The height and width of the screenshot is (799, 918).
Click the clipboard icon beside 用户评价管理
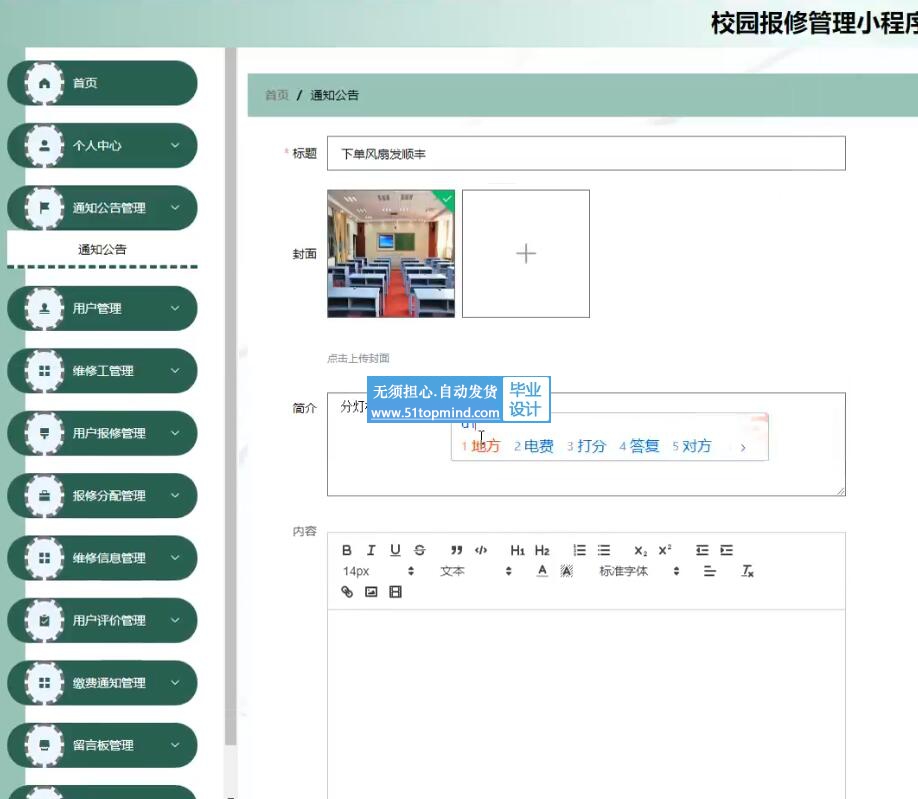click(44, 620)
